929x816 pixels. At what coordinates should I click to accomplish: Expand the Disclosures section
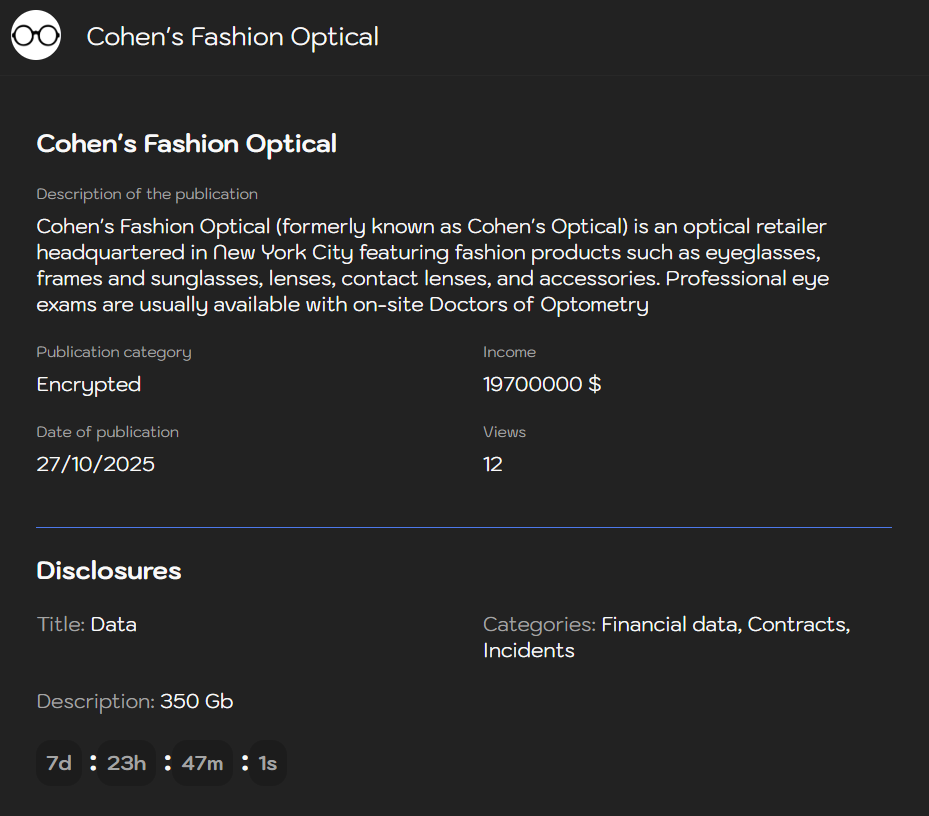click(x=108, y=570)
